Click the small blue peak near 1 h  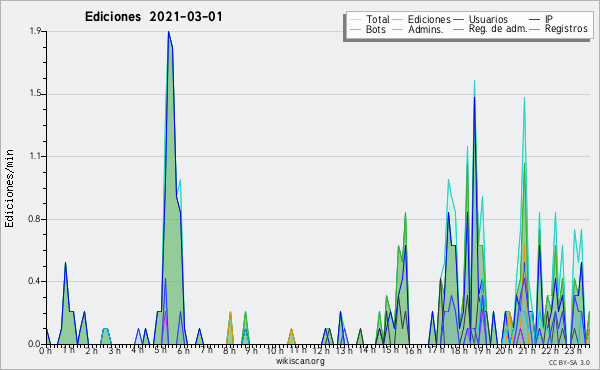point(65,263)
